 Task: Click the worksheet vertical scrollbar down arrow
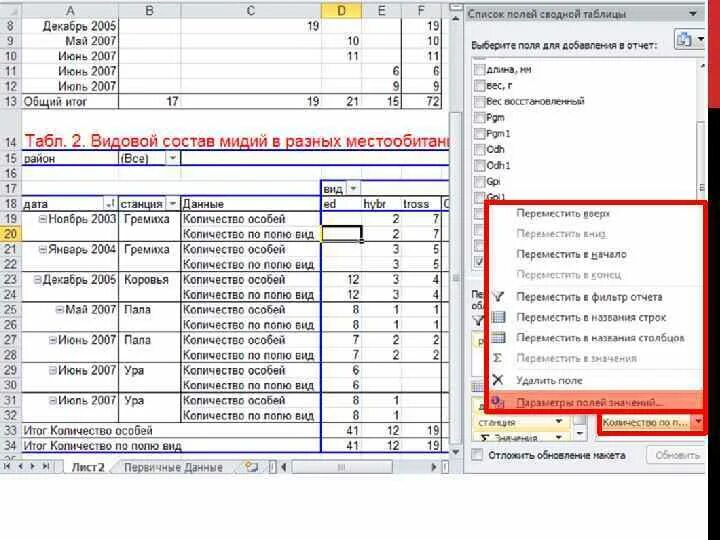tap(455, 452)
